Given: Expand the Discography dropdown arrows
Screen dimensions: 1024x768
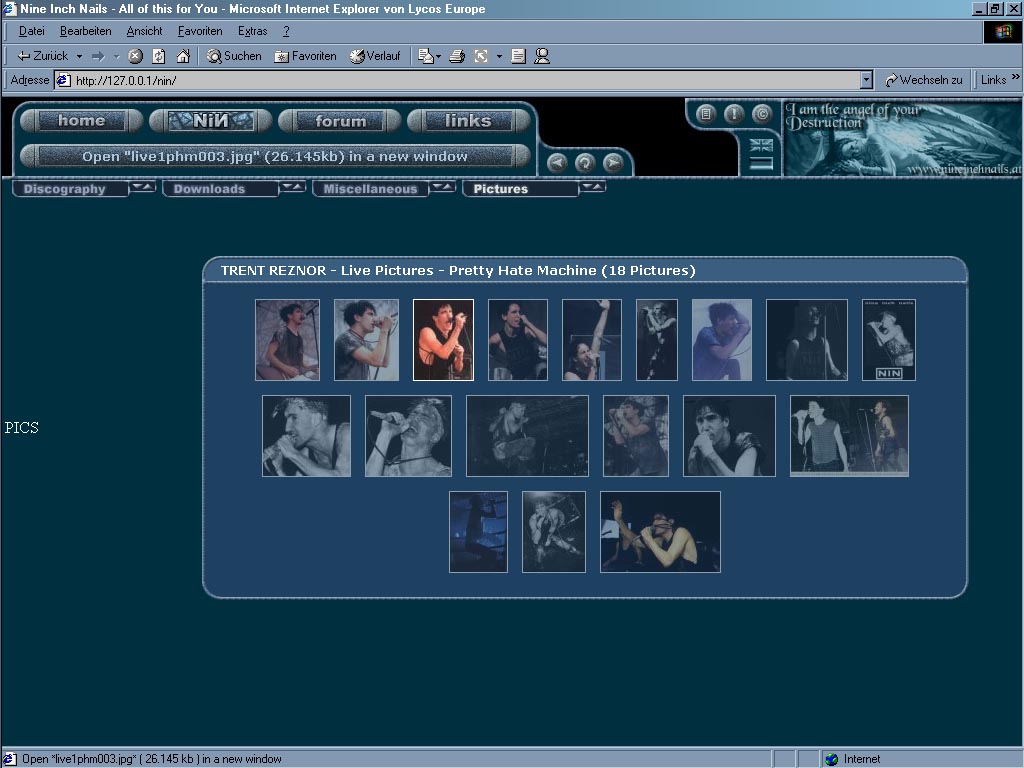Looking at the screenshot, I should point(142,187).
